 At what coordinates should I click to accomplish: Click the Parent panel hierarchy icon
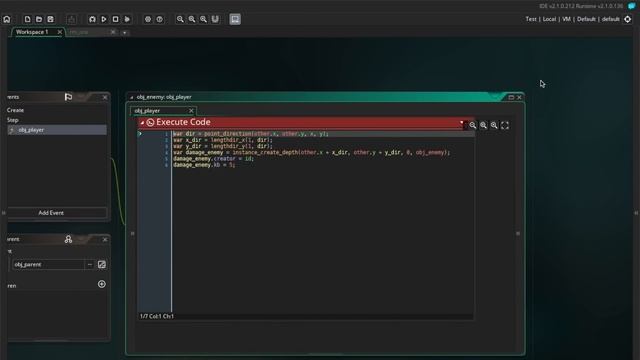pos(68,239)
